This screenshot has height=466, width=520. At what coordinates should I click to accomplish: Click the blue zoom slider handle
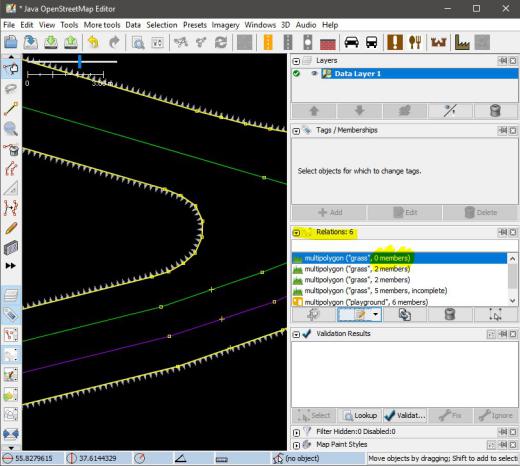79,62
